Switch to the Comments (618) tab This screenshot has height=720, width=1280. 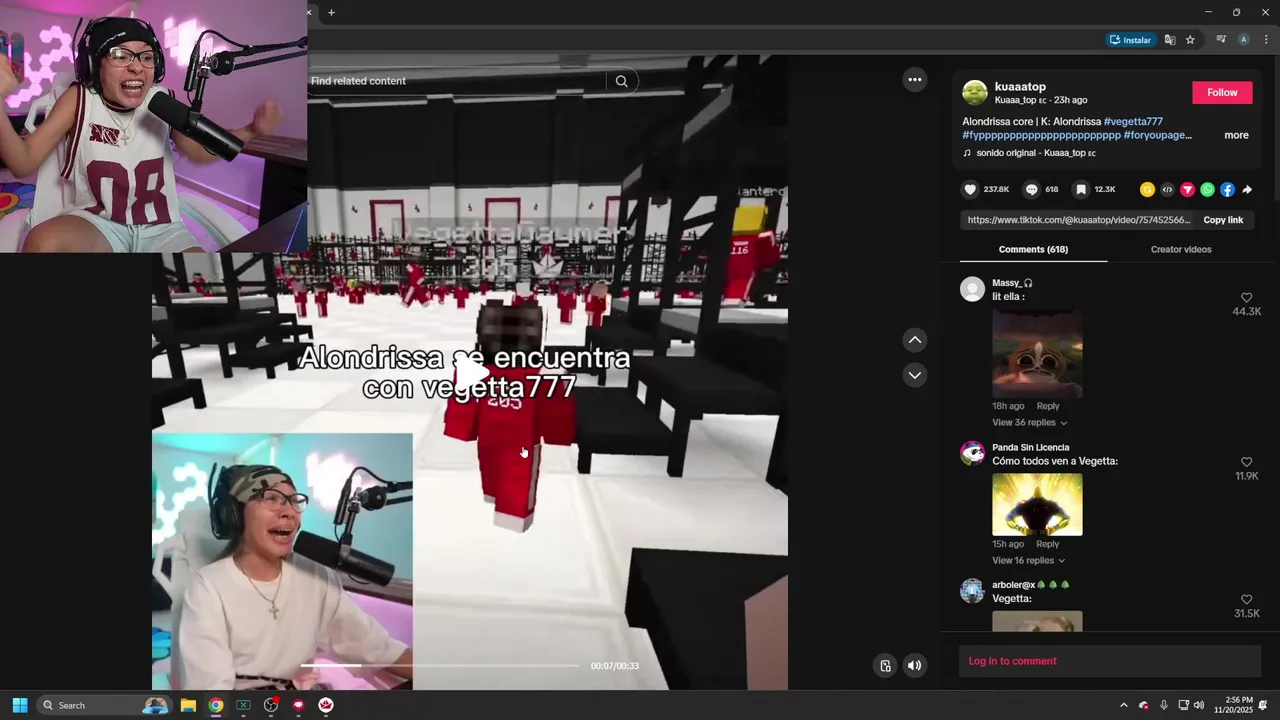point(1033,249)
